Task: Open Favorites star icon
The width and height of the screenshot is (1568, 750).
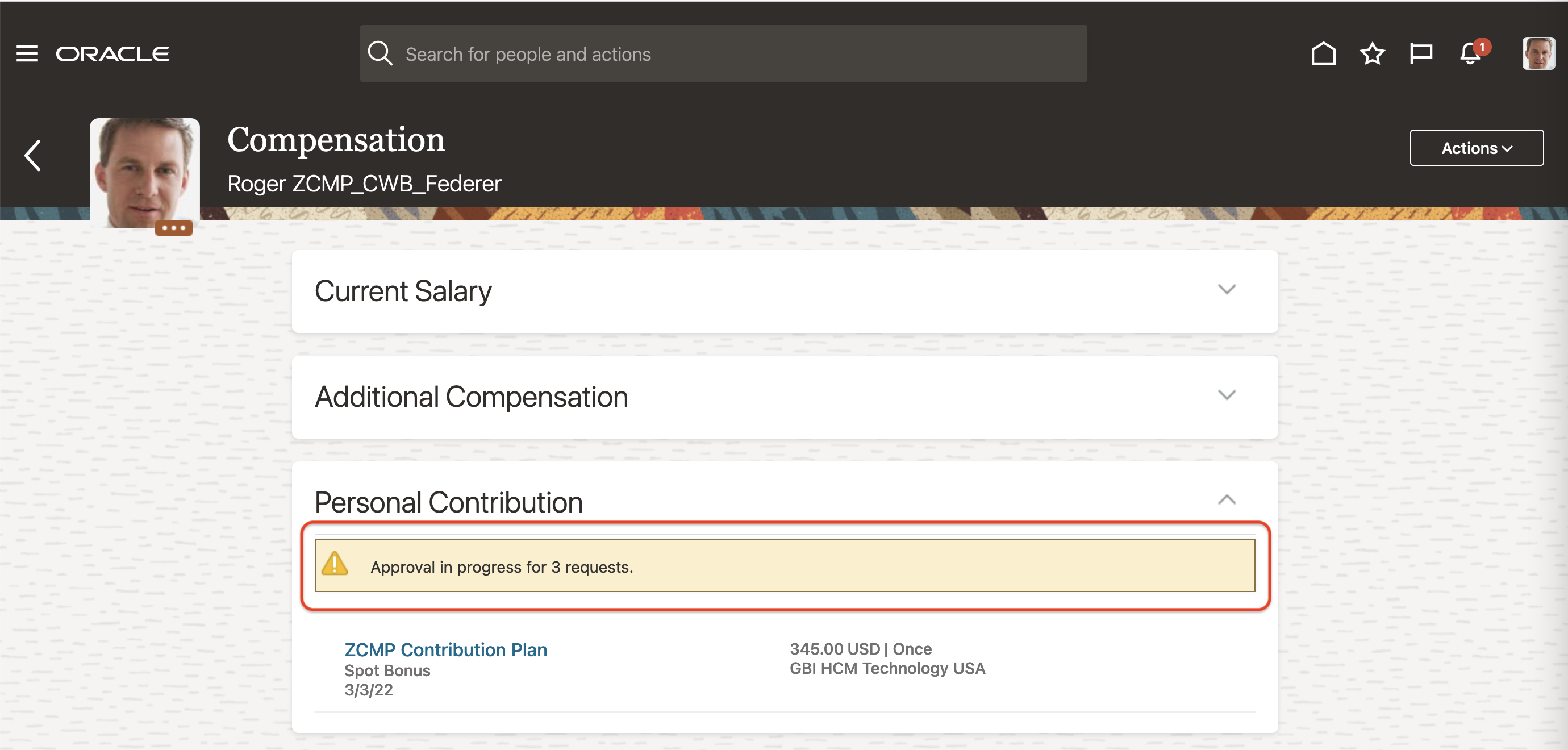Action: coord(1372,53)
